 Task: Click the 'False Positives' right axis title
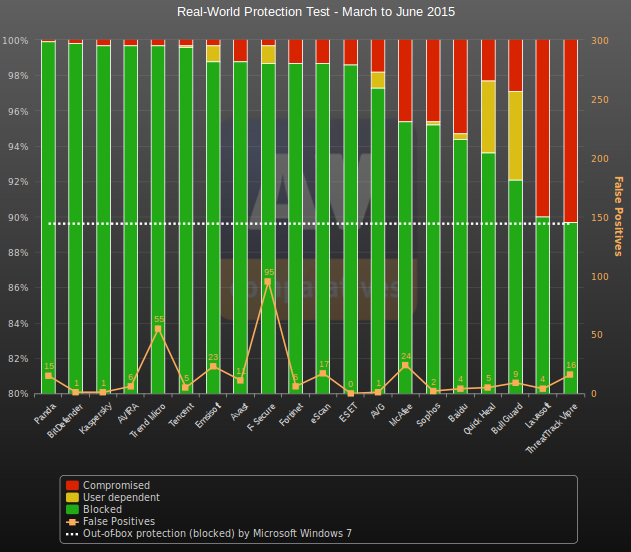tap(618, 216)
